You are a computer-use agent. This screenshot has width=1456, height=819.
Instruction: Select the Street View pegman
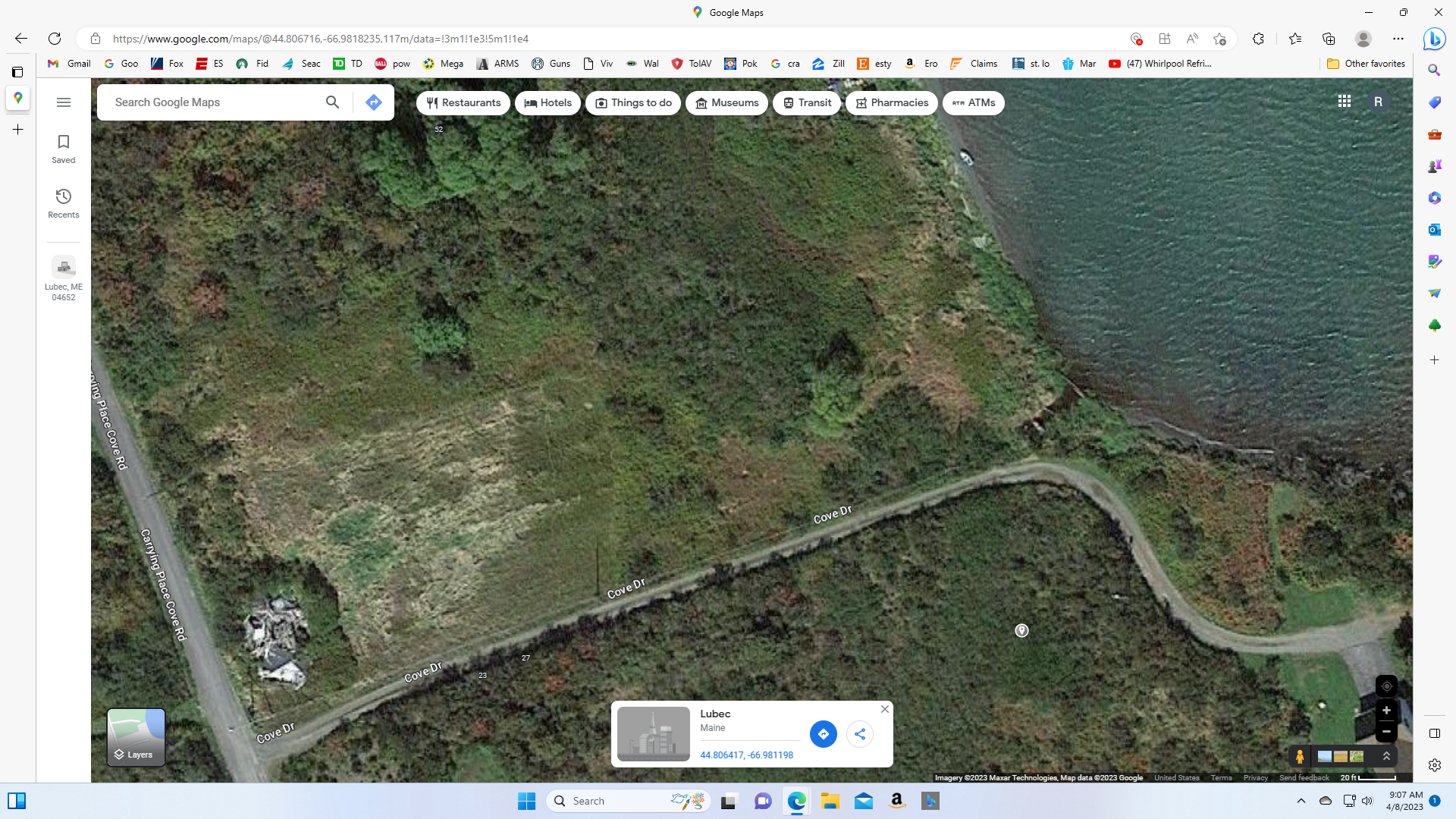tap(1300, 756)
